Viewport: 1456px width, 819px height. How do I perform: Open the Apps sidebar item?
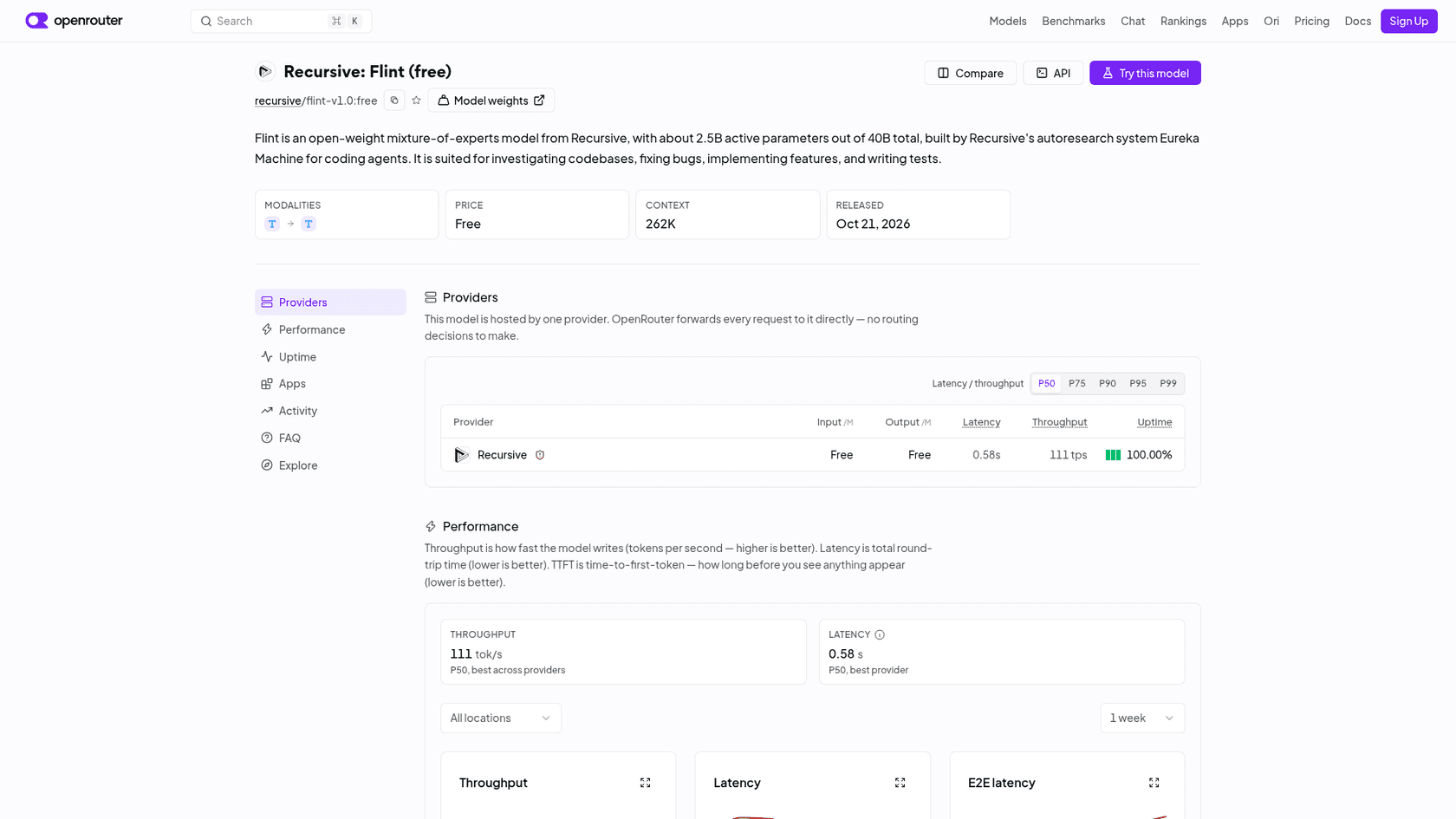330,384
